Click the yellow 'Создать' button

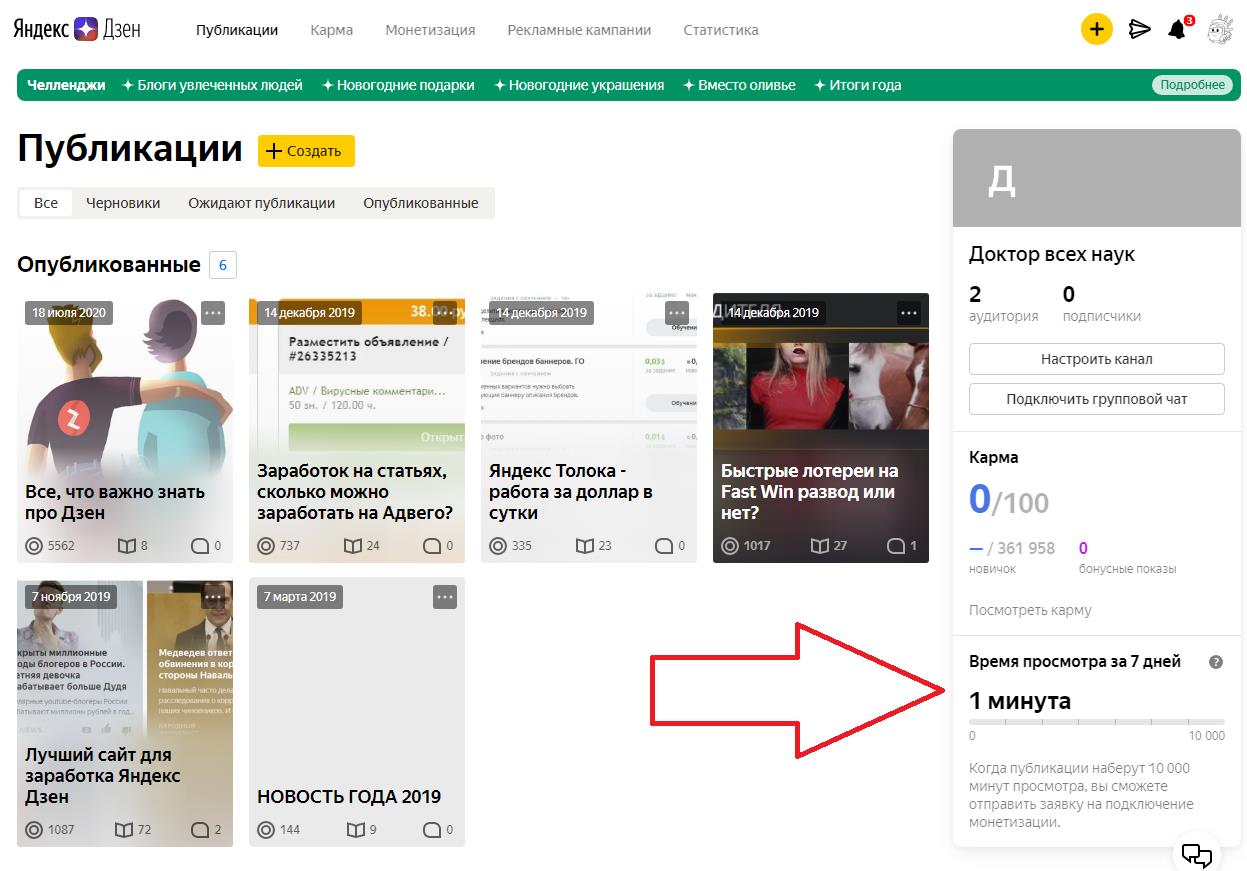tap(306, 151)
